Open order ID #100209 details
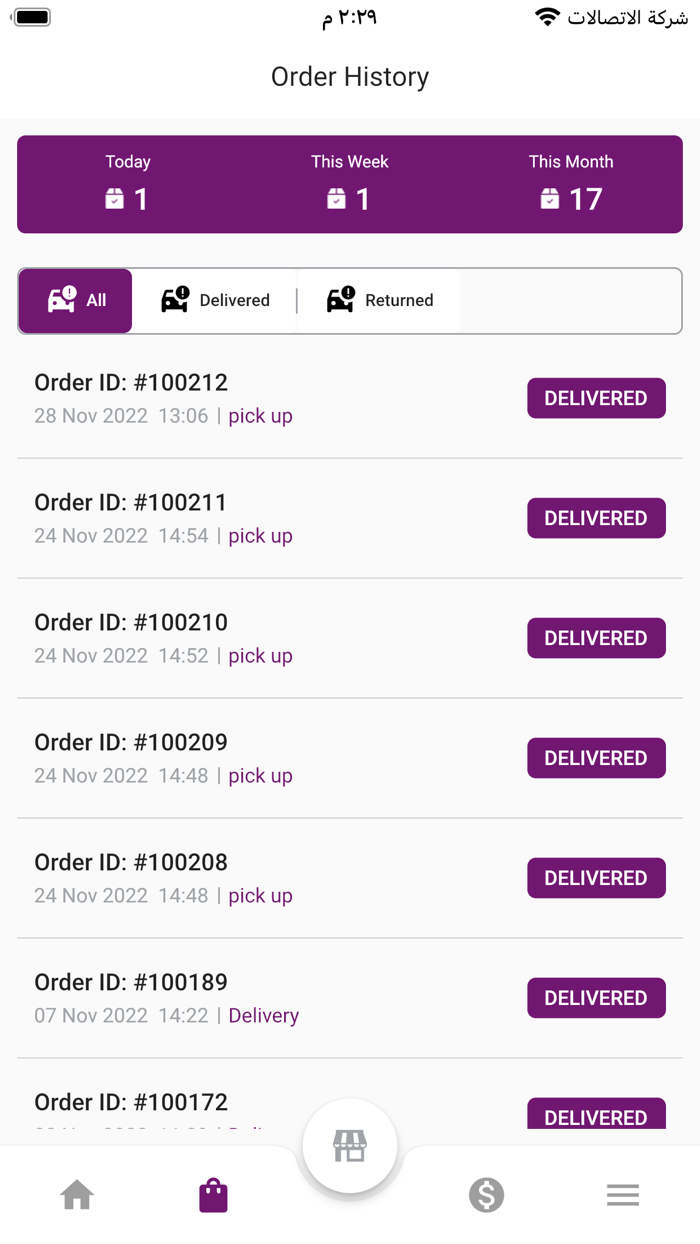This screenshot has width=700, height=1244. click(x=131, y=743)
